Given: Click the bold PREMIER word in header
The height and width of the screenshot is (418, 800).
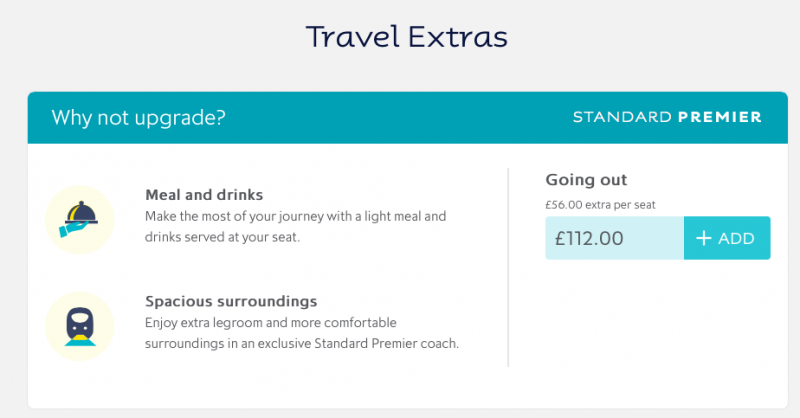Looking at the screenshot, I should 719,117.
